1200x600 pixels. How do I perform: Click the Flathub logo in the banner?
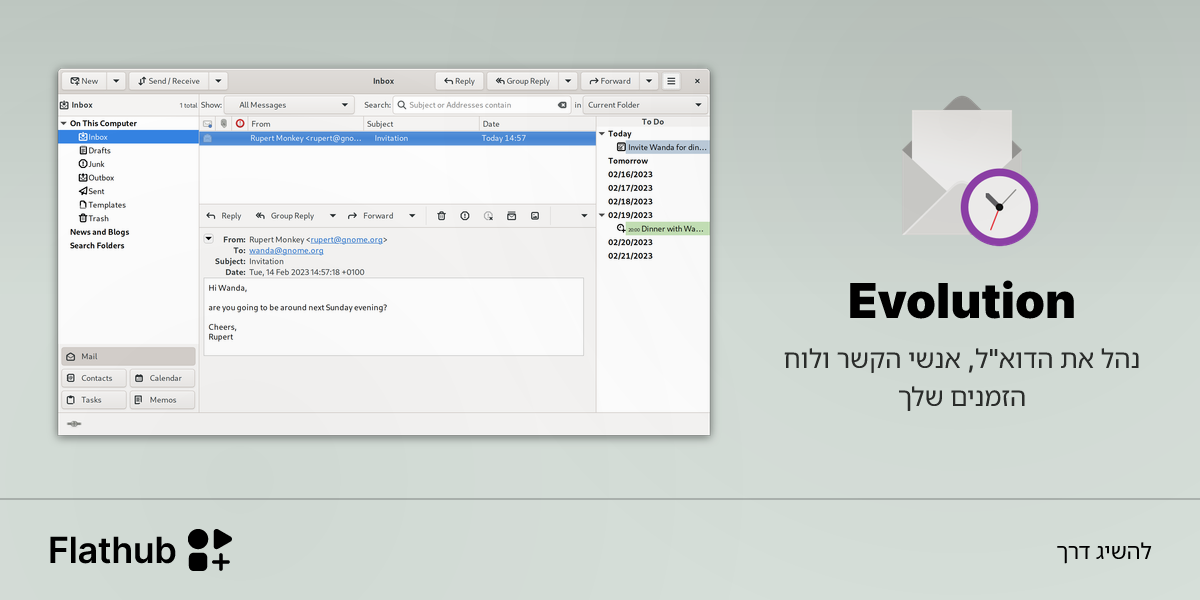tap(140, 550)
